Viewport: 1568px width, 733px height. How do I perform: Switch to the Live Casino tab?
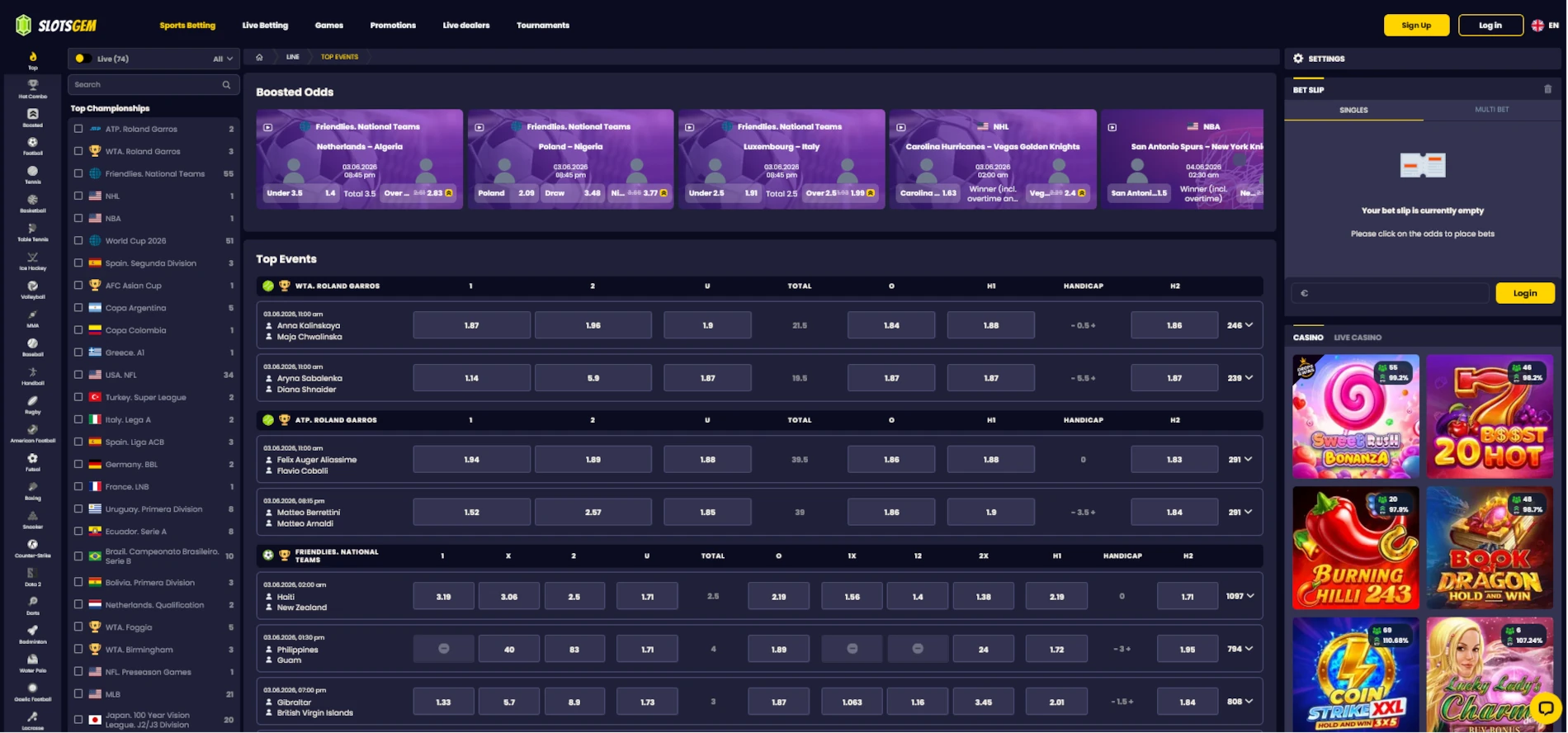point(1358,338)
